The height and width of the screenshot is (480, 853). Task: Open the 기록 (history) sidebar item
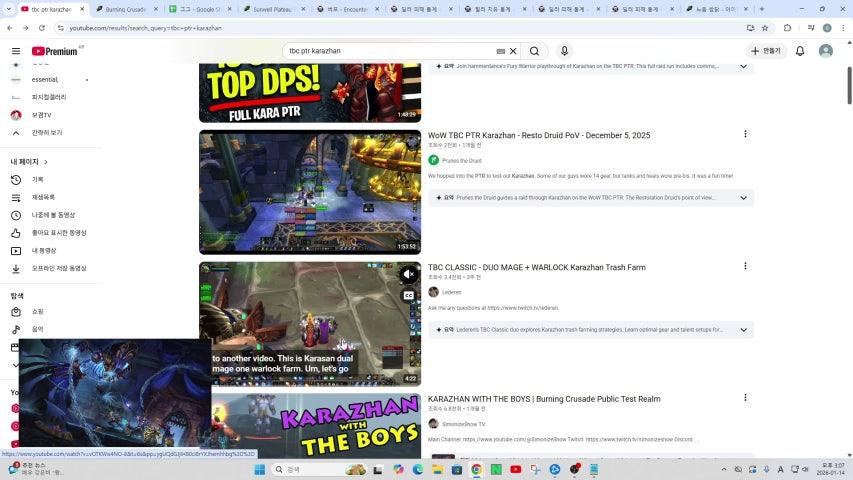point(37,180)
